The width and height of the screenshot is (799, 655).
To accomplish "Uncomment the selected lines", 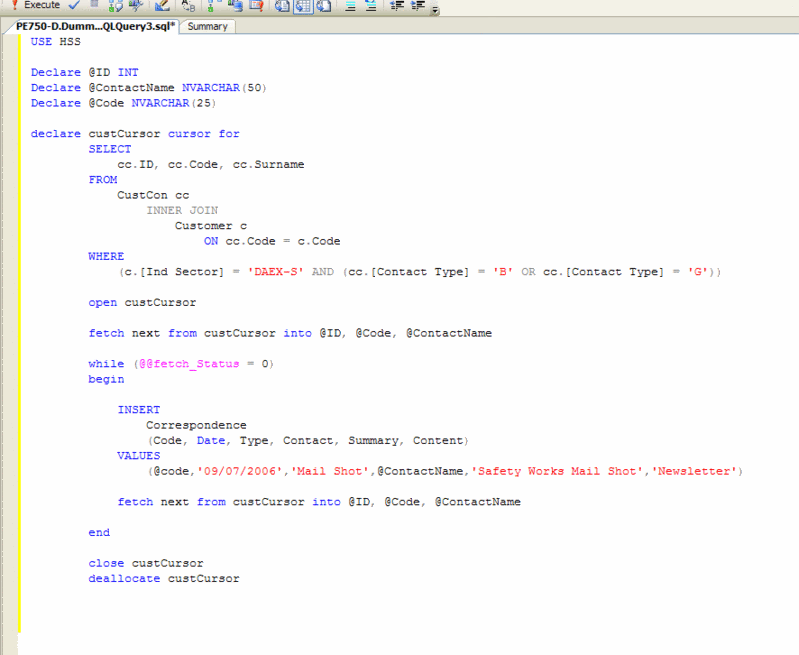I will [371, 5].
